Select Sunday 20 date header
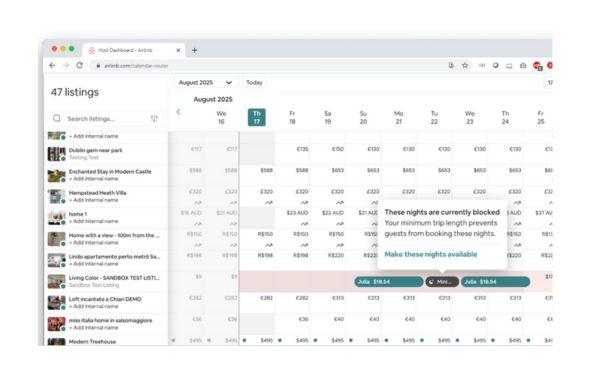 point(363,117)
